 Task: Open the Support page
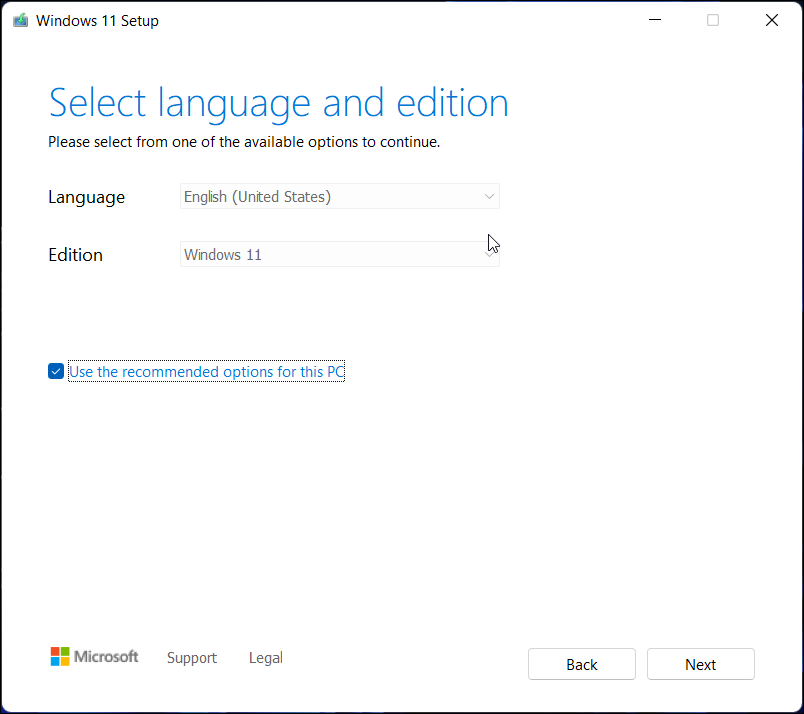[192, 657]
